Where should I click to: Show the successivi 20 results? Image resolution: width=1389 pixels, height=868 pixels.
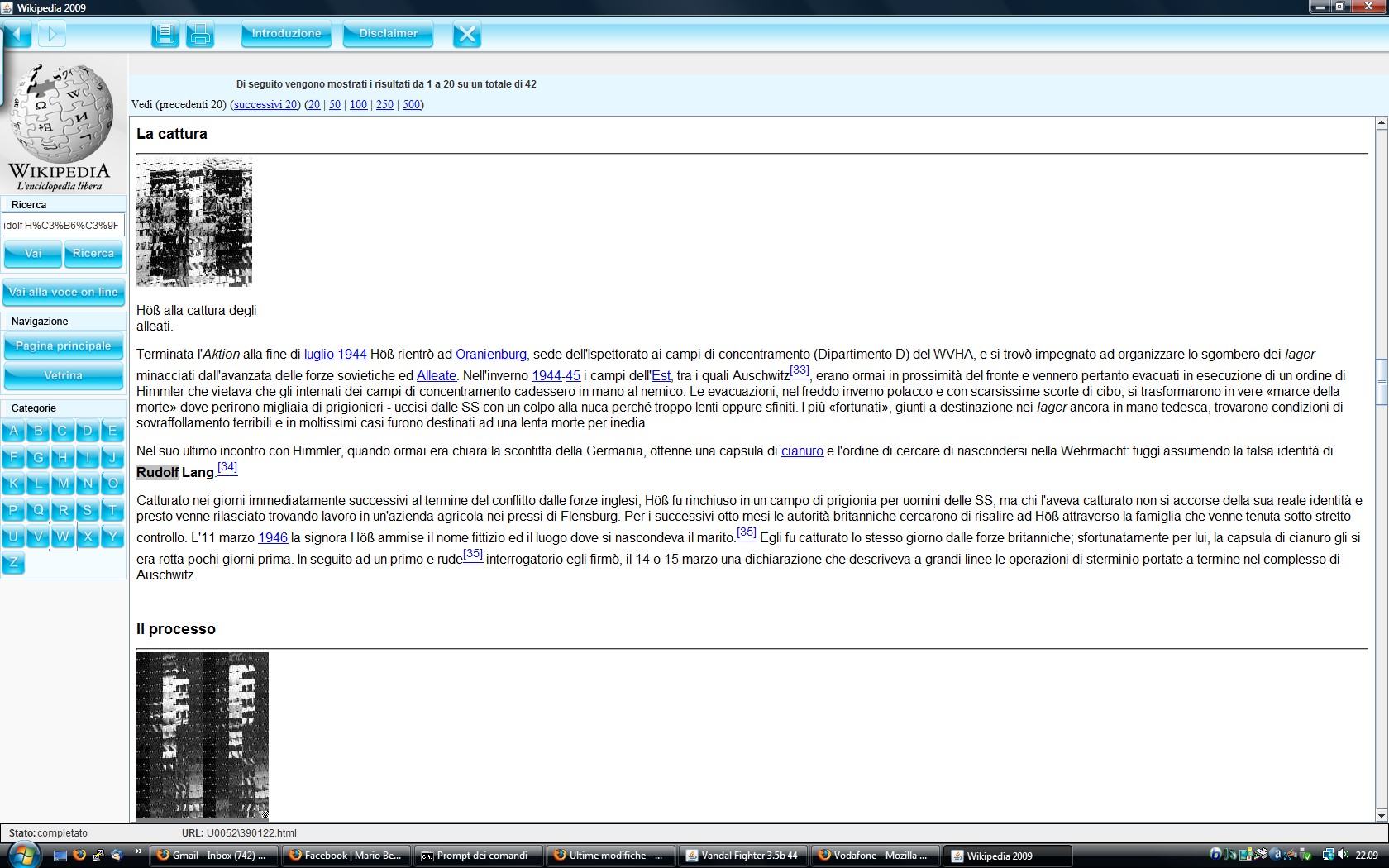[265, 104]
